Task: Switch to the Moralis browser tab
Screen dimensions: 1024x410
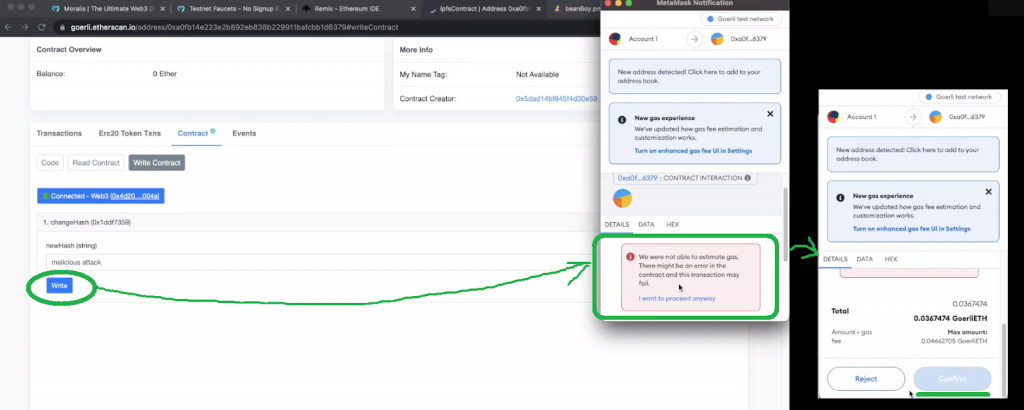Action: point(108,9)
